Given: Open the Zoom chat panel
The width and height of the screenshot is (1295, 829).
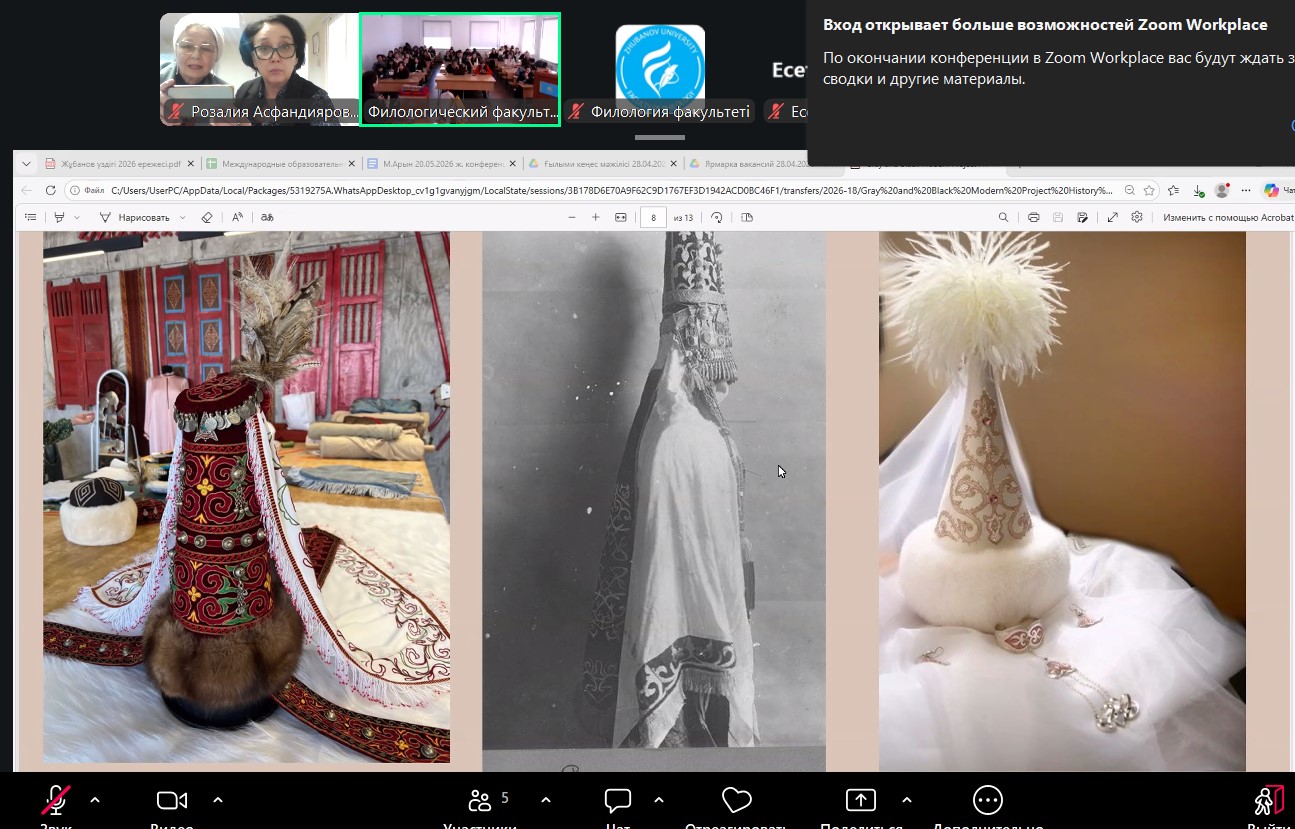Looking at the screenshot, I should (x=618, y=801).
